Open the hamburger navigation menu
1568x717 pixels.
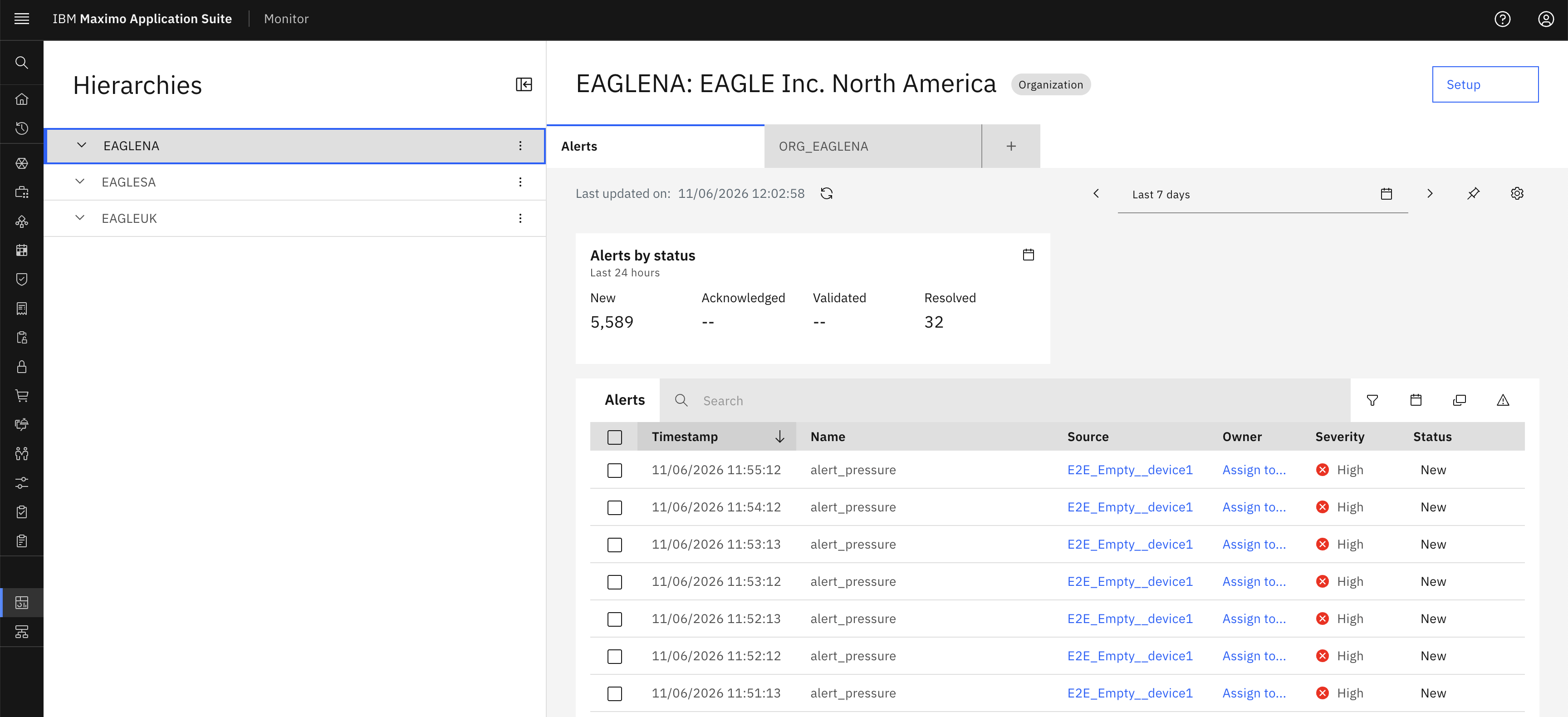tap(22, 19)
